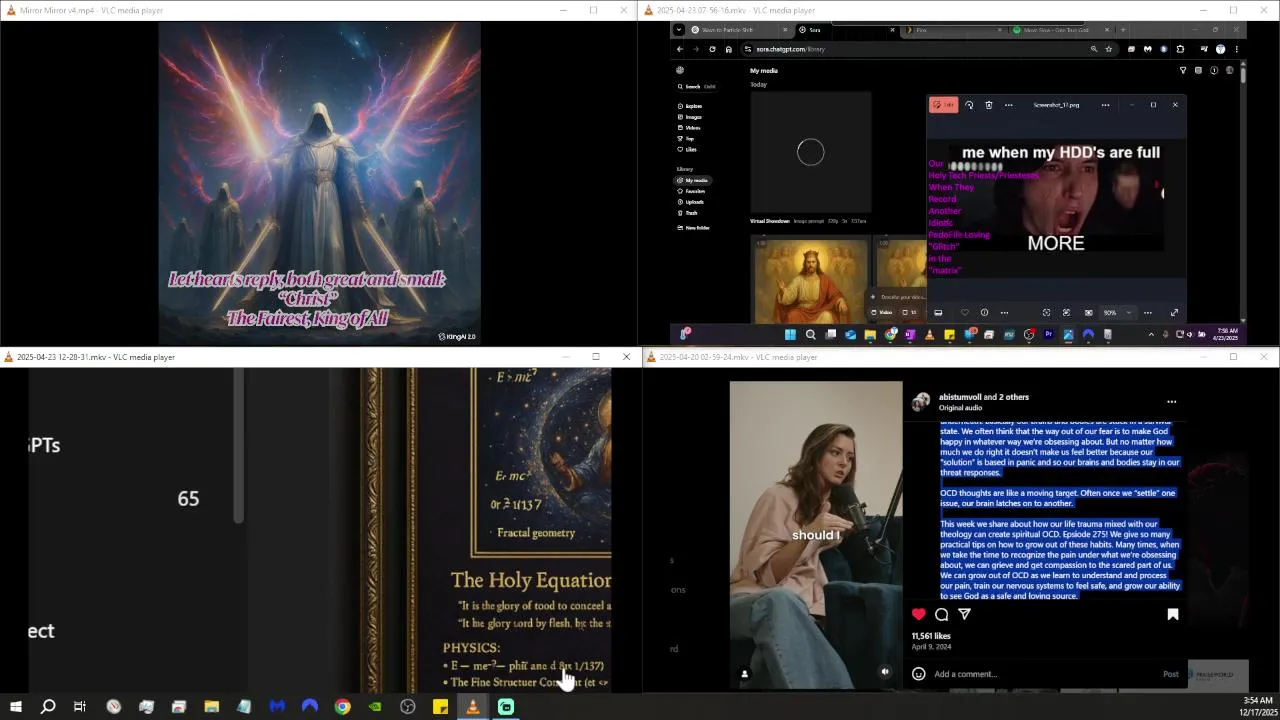Open NVIDIA app from the taskbar
Viewport: 1280px width, 720px height.
point(375,707)
